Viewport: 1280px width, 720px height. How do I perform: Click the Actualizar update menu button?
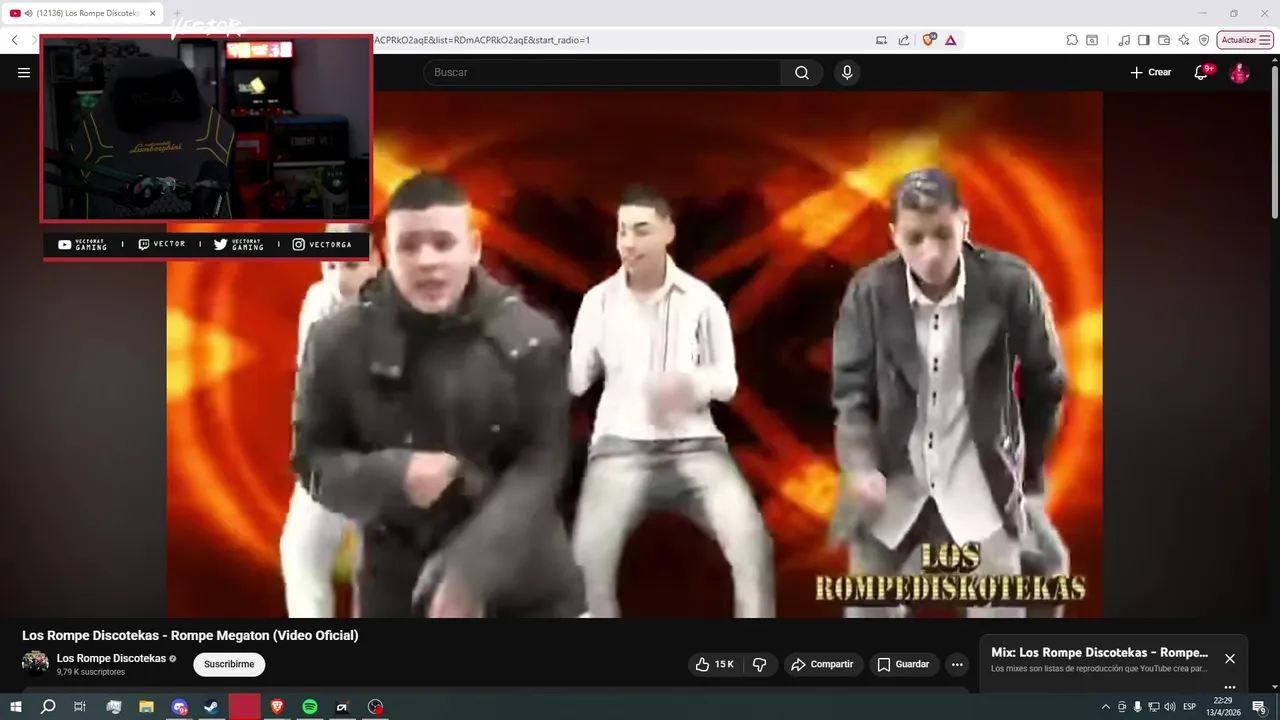(x=1245, y=40)
